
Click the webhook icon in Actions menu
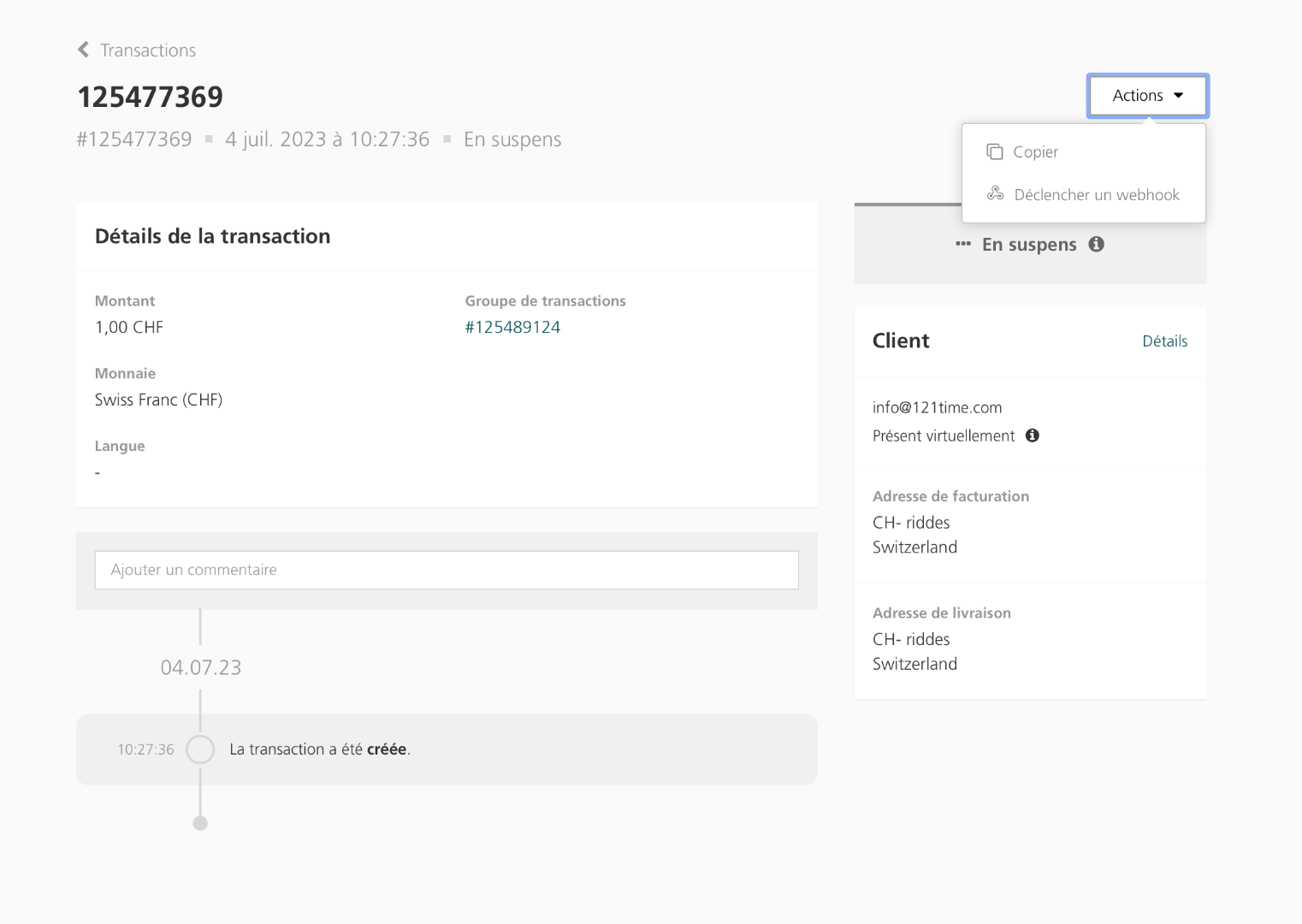tap(995, 193)
